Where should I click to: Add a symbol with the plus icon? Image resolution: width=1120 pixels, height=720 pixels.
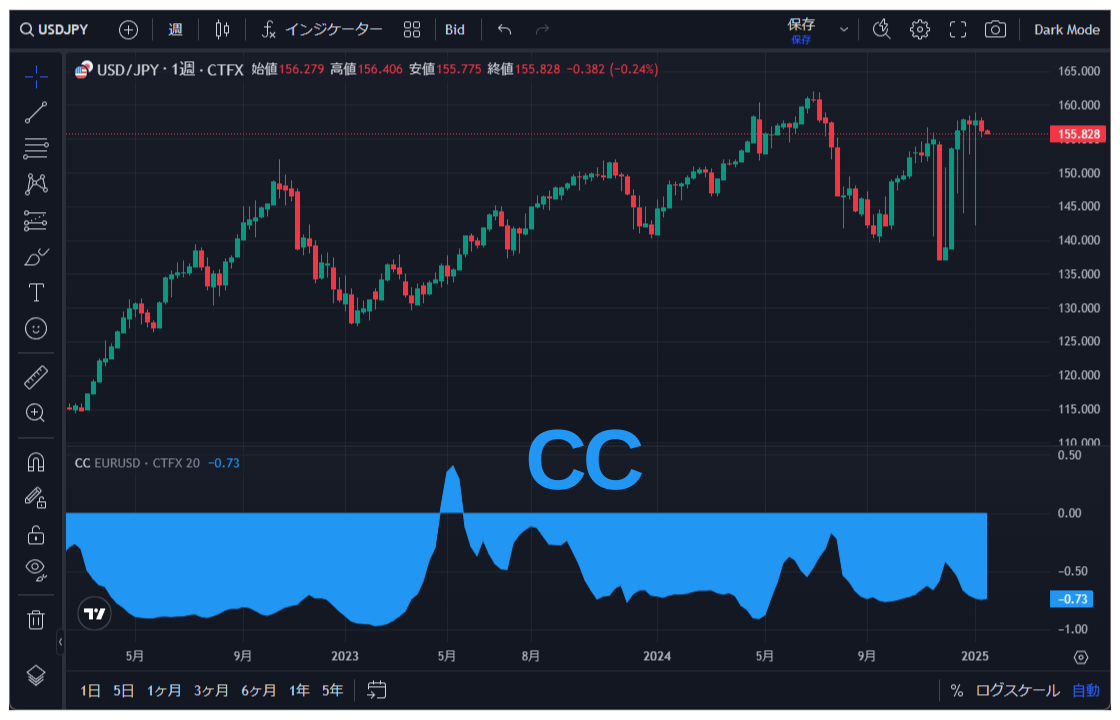point(129,29)
